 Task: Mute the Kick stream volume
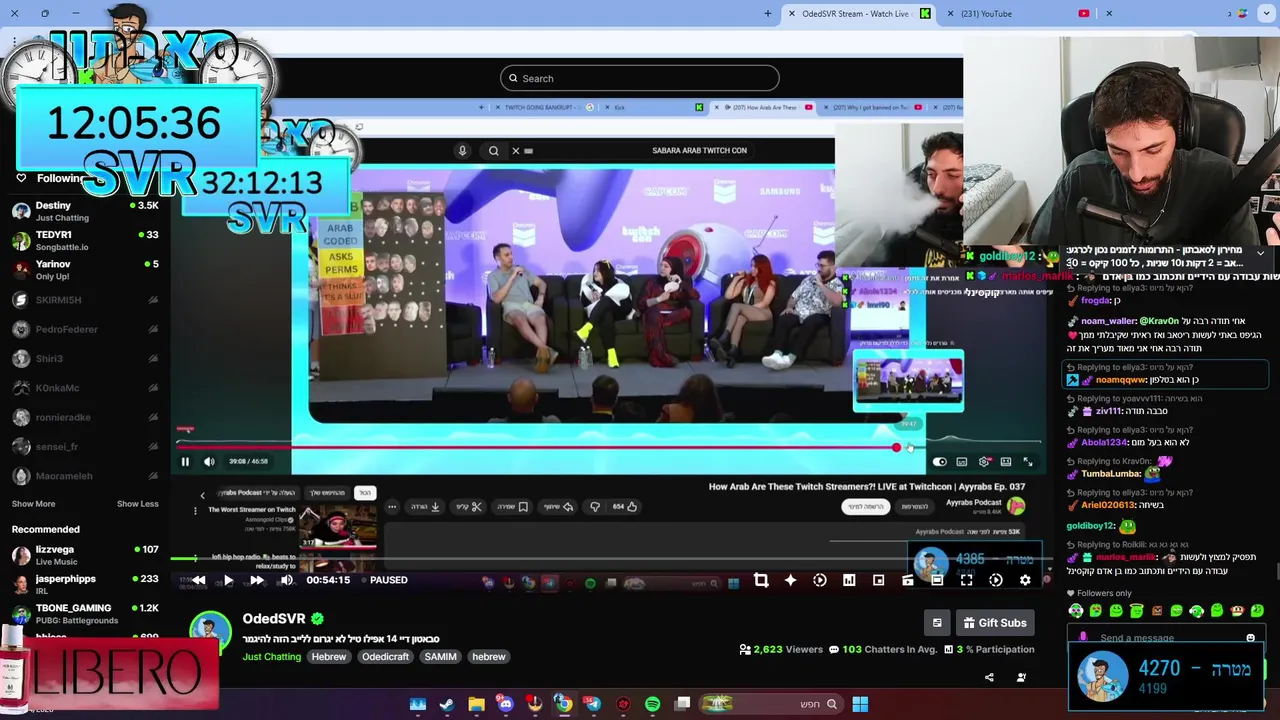click(287, 580)
